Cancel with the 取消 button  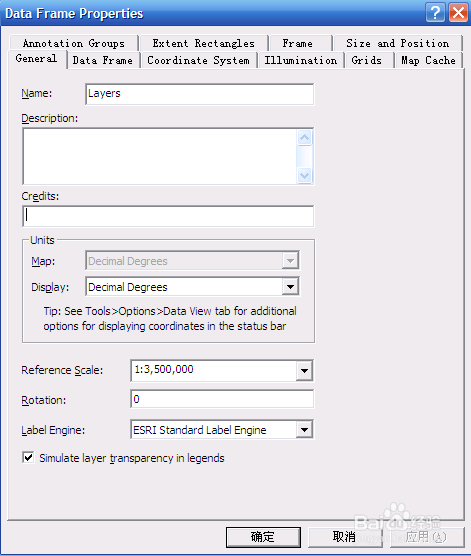(x=345, y=537)
